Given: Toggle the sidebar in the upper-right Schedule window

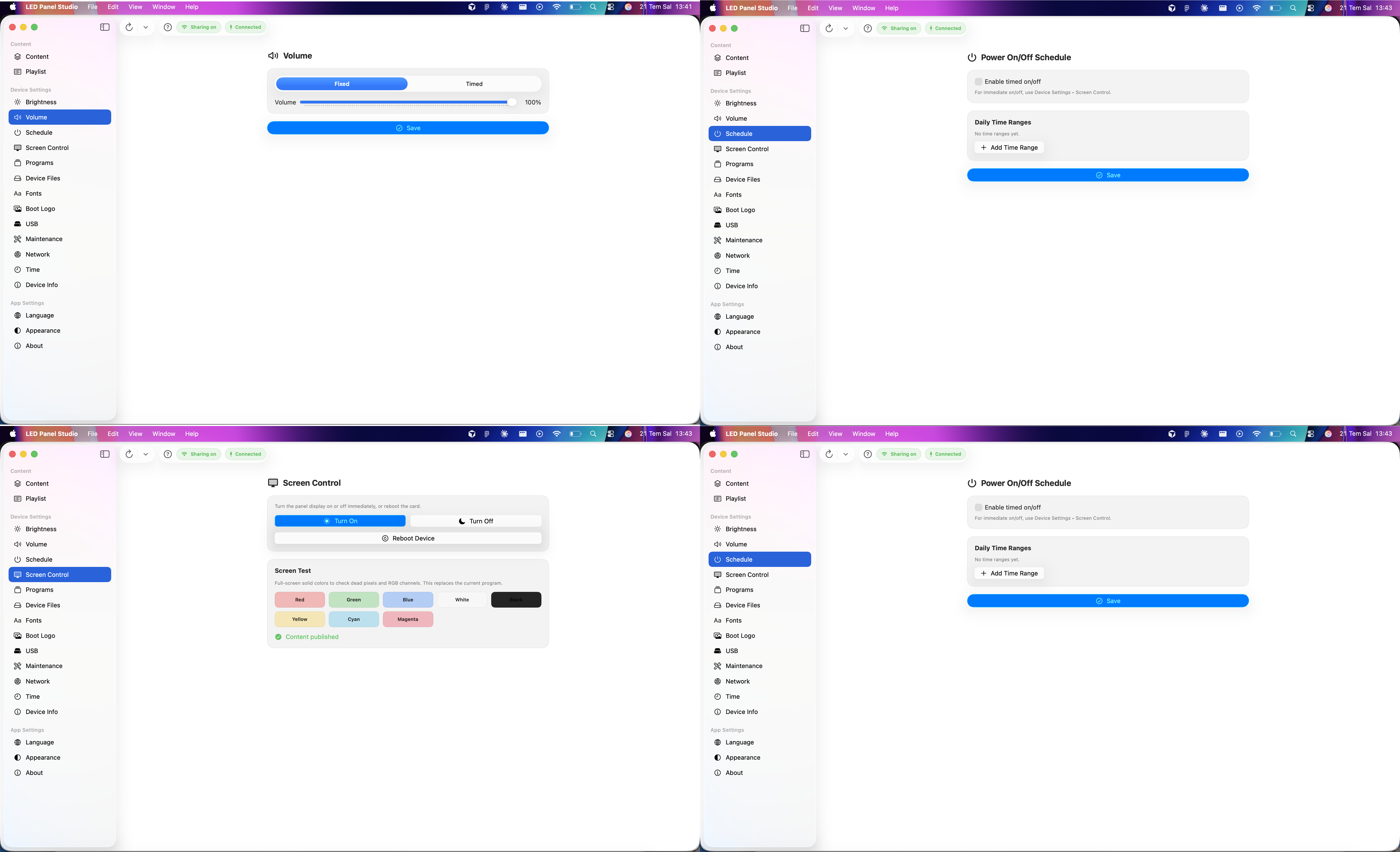Looking at the screenshot, I should [805, 28].
